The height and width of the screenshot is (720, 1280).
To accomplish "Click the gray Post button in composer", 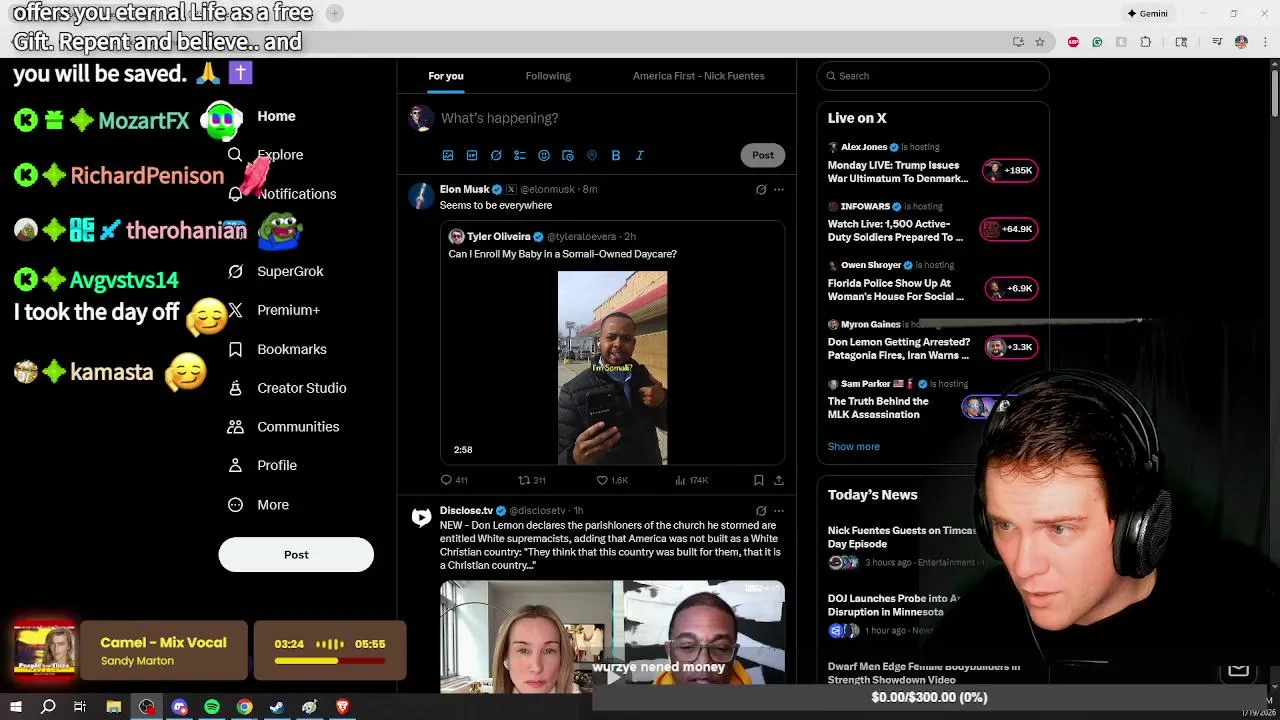I will [x=763, y=155].
